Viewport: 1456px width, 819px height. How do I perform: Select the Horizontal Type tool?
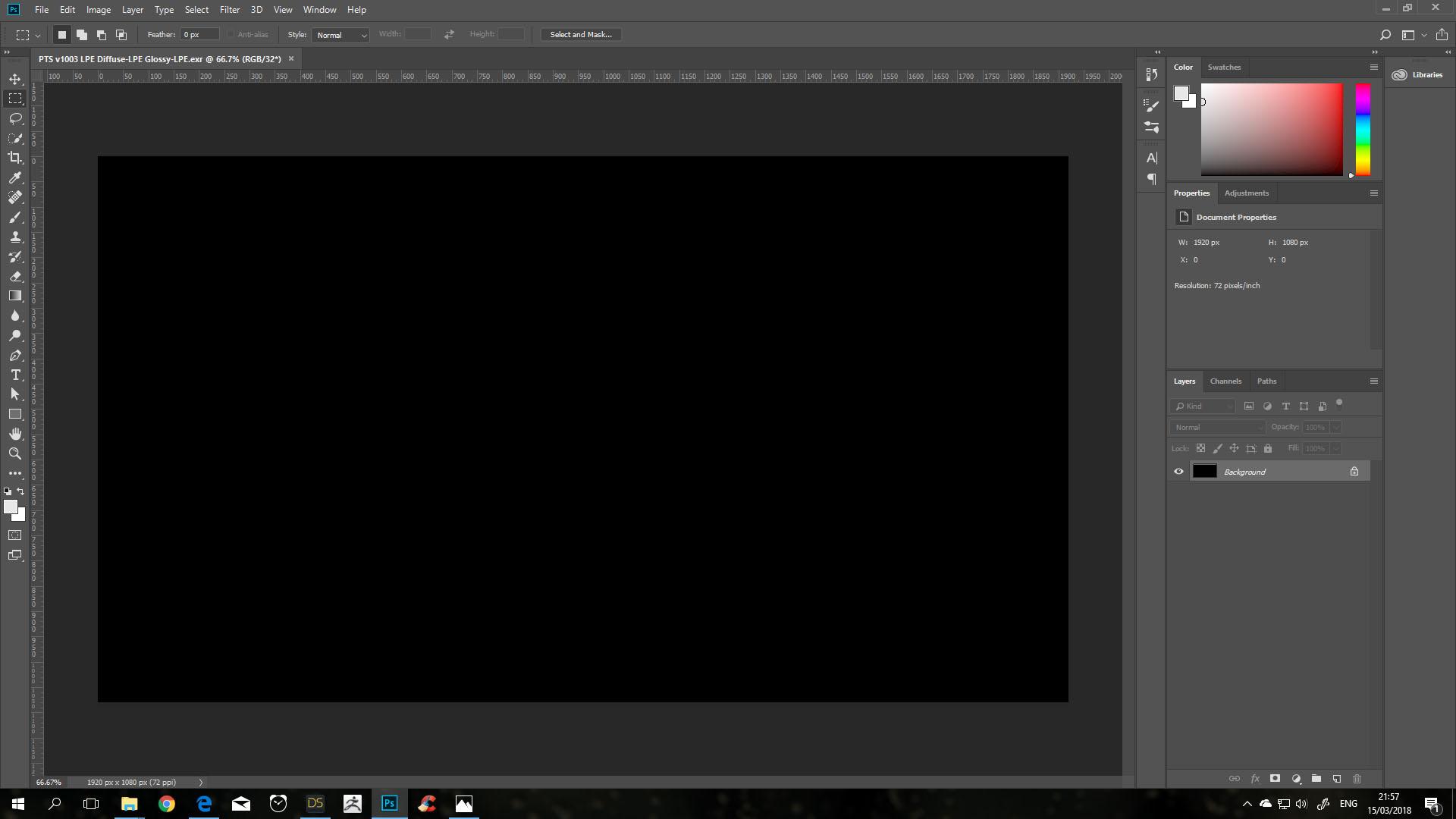(15, 375)
